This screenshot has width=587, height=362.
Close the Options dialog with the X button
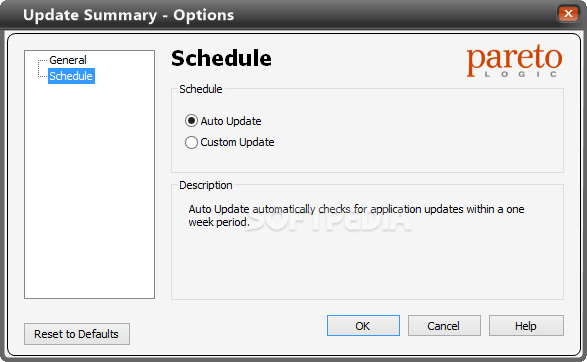tap(568, 14)
